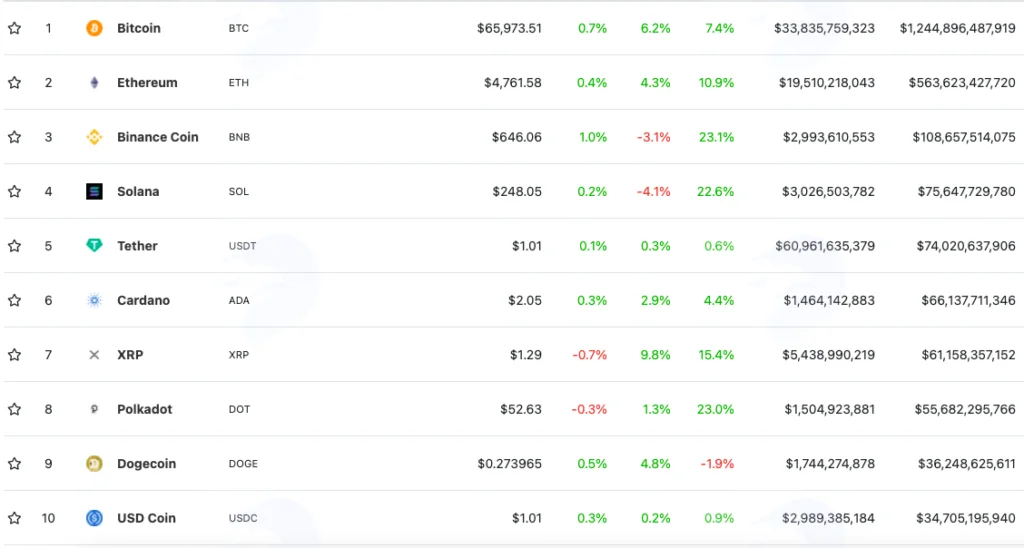Screen dimensions: 1024x548
Task: Click the black Solana logo icon
Action: (x=94, y=191)
